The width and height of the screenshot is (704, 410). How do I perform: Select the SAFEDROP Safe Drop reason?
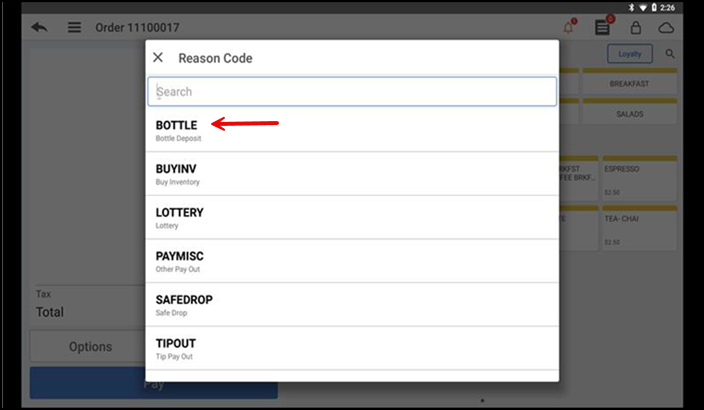point(352,304)
